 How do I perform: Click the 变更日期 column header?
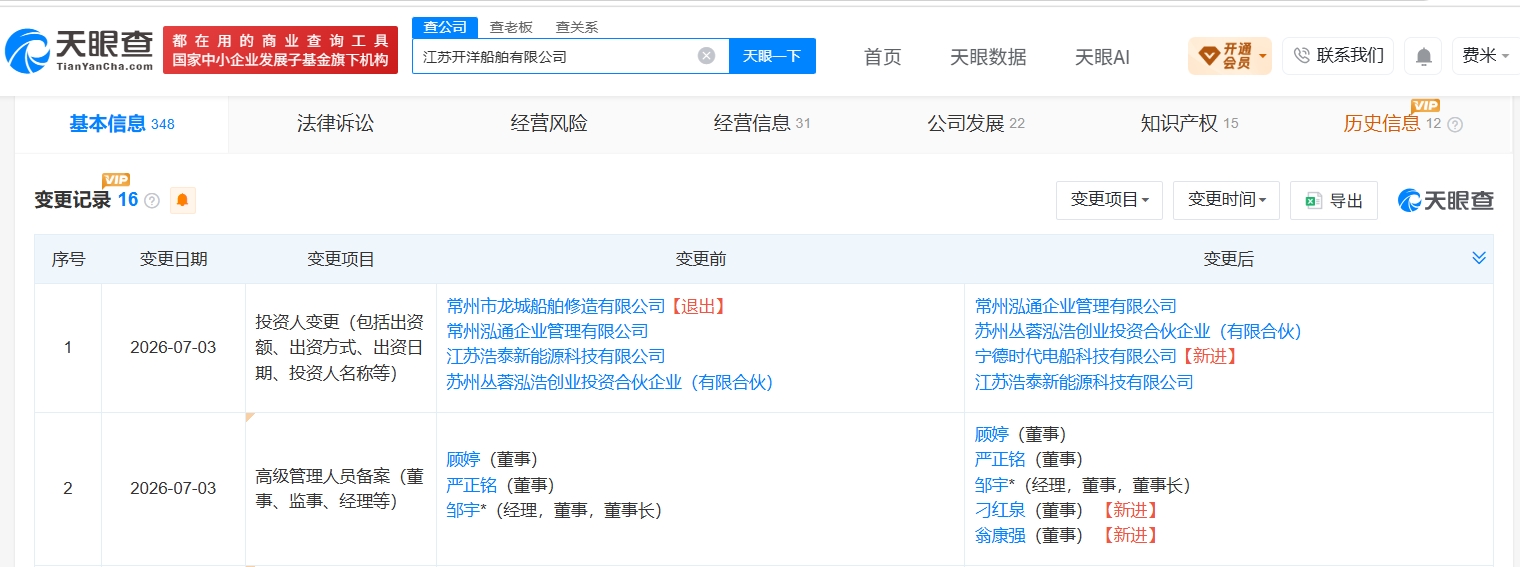point(173,259)
